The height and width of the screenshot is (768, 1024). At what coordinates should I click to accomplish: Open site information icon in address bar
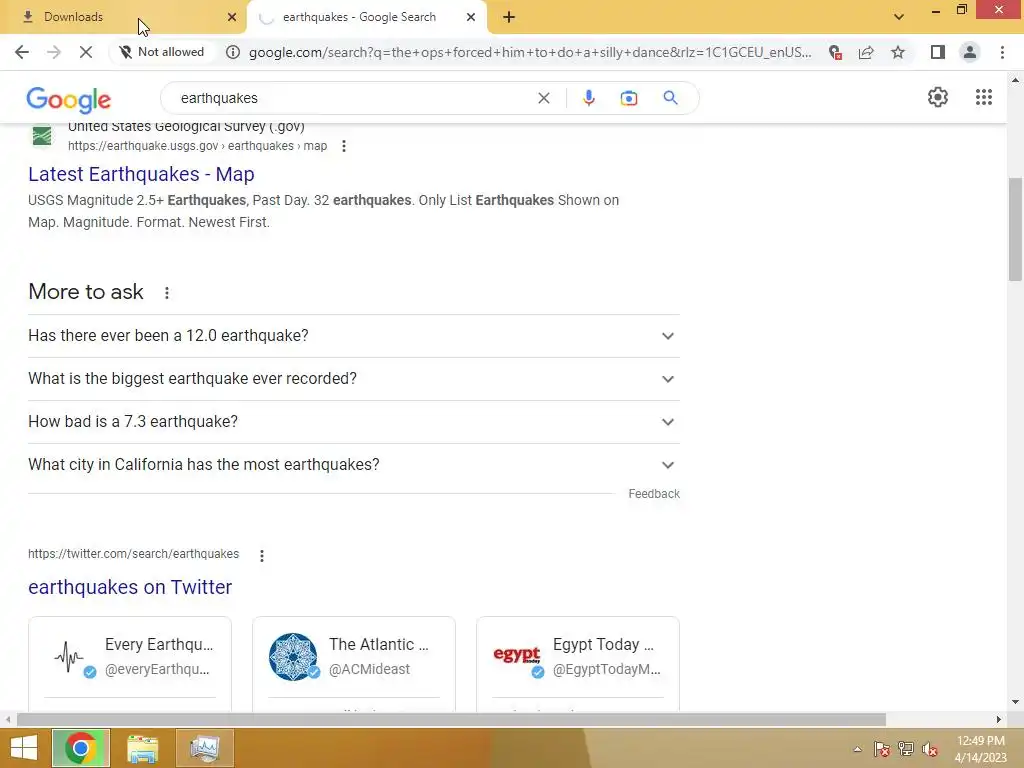click(232, 52)
